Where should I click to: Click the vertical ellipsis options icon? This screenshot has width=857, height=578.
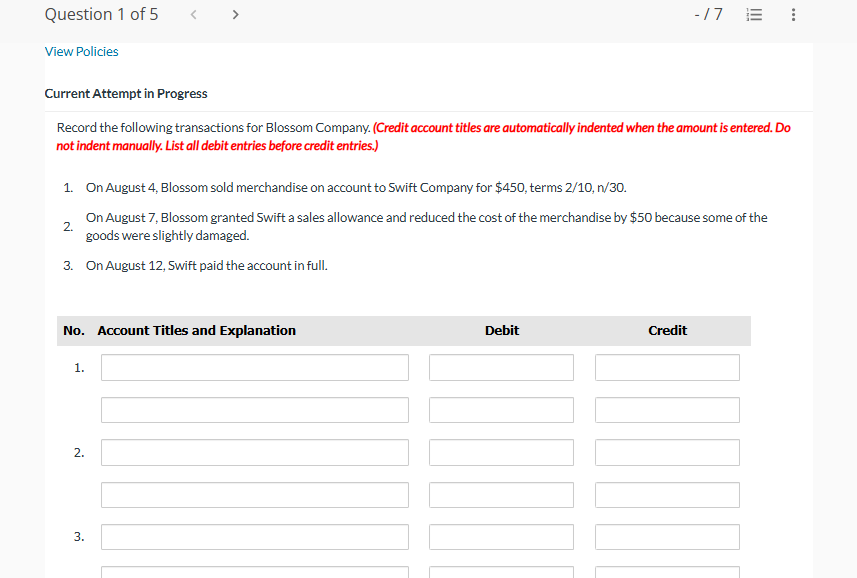[x=793, y=14]
